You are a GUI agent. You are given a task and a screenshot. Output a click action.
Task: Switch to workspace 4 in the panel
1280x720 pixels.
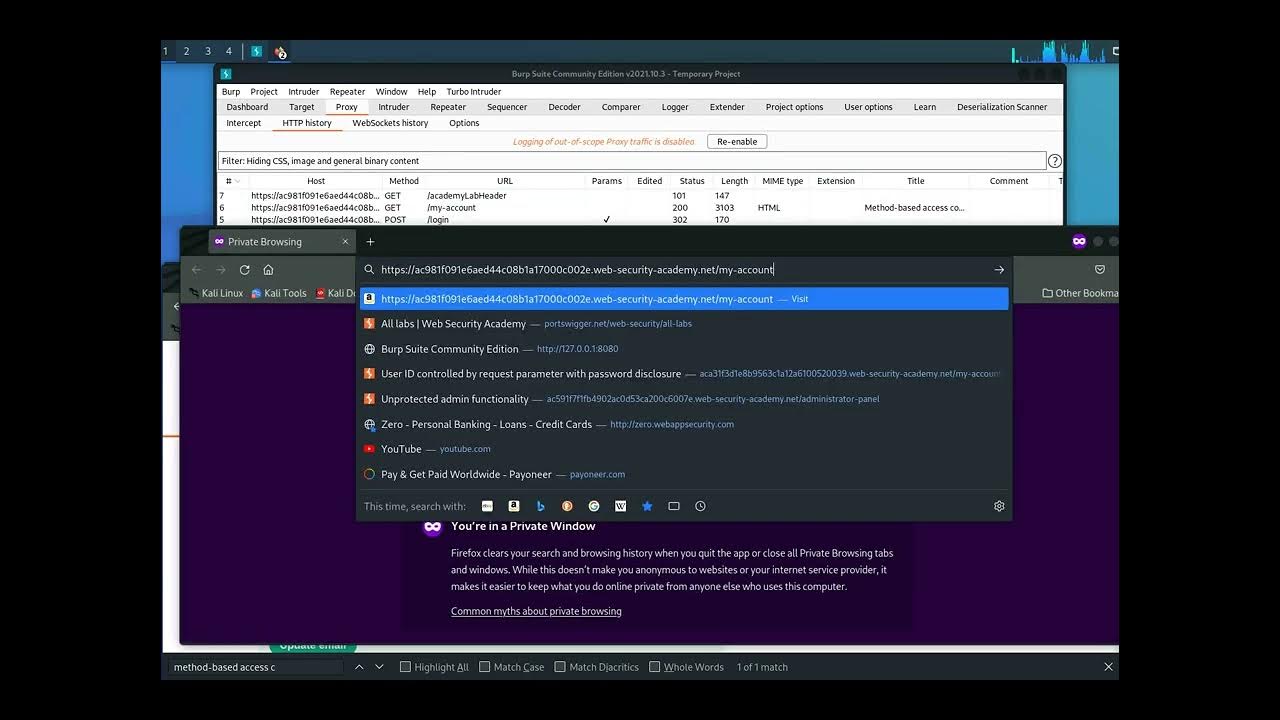click(x=228, y=51)
